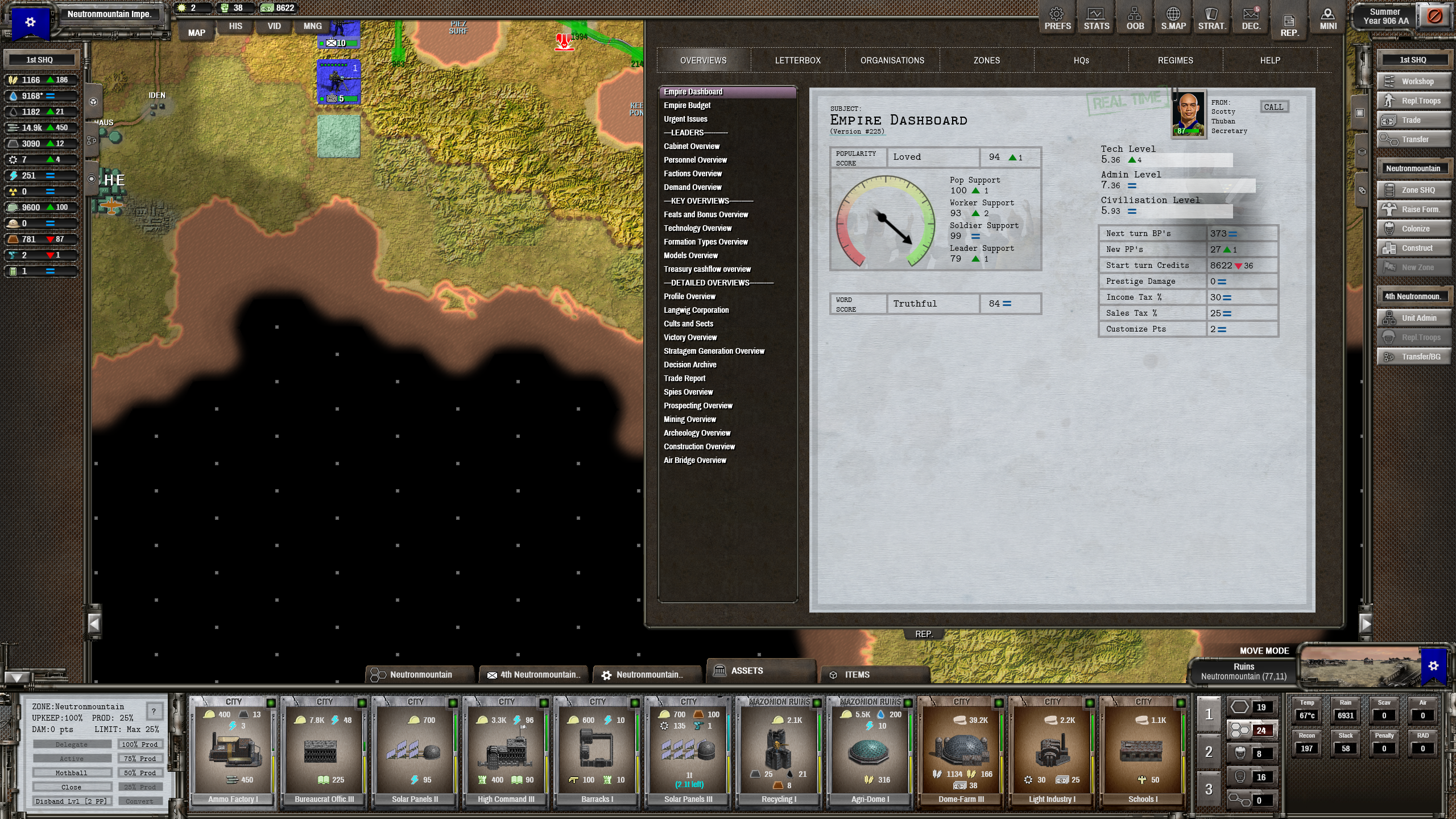Switch to the ZONES tab
The width and height of the screenshot is (1456, 819).
click(x=986, y=60)
